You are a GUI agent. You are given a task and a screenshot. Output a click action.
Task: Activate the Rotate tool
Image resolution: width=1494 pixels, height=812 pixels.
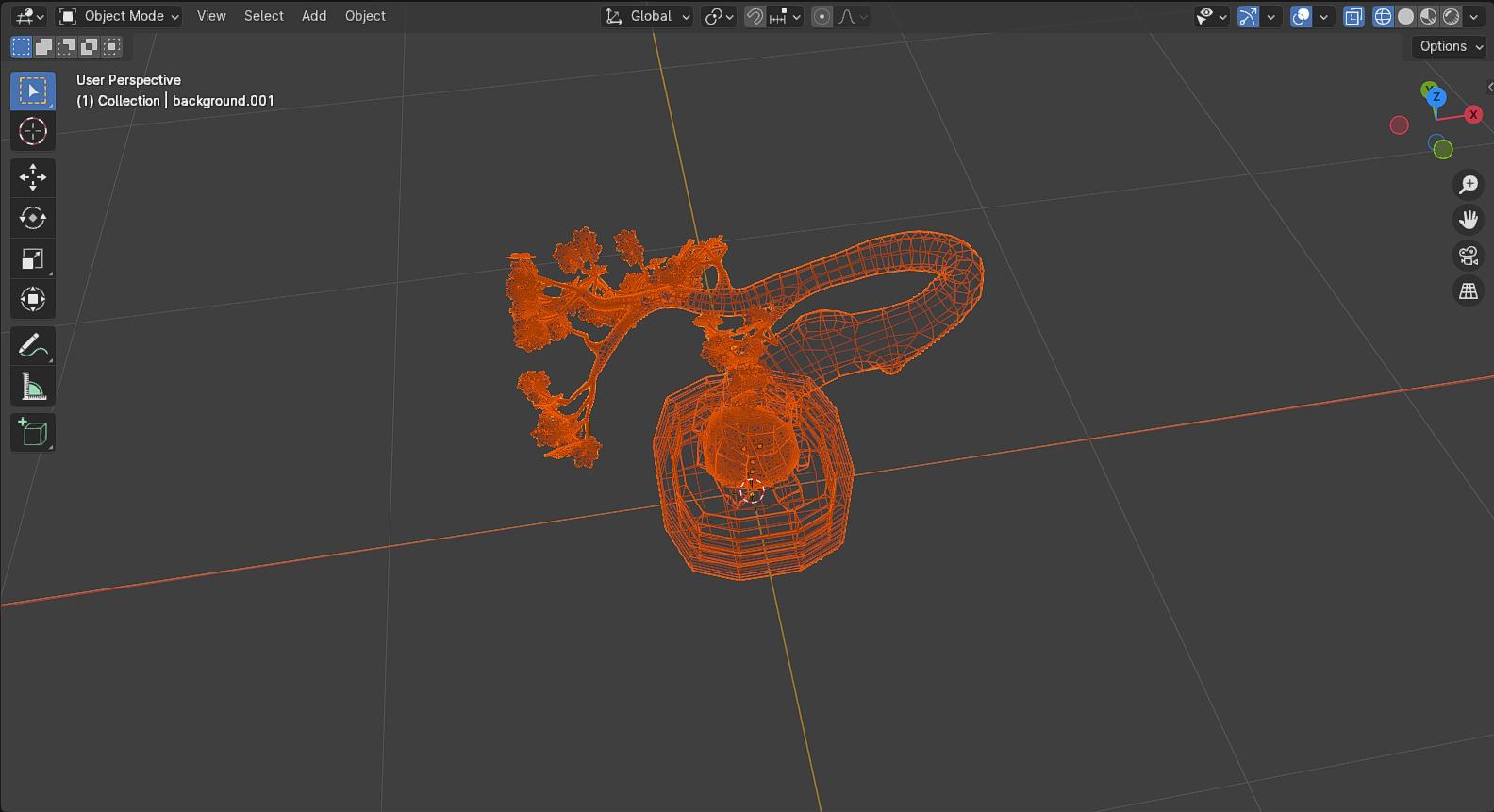(33, 218)
